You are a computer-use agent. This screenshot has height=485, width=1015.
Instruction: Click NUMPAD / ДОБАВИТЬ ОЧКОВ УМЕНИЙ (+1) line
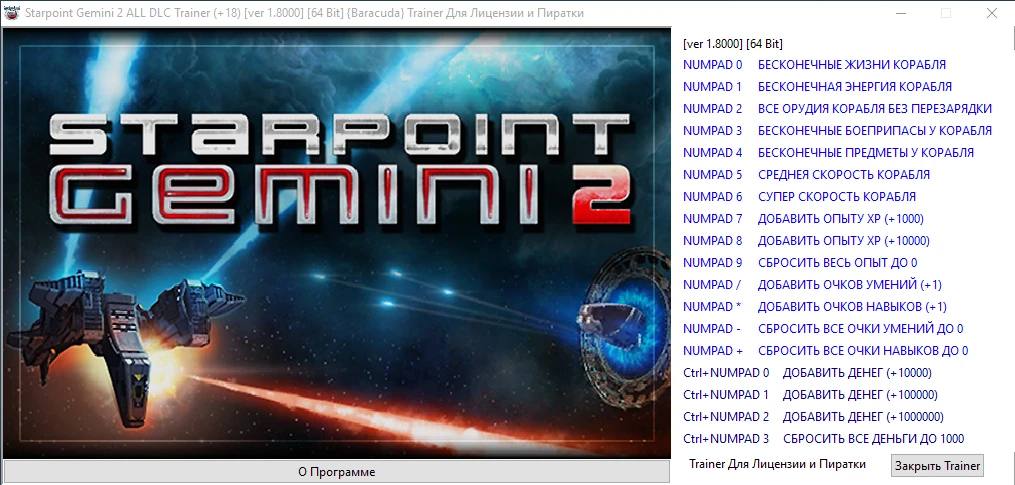(812, 285)
